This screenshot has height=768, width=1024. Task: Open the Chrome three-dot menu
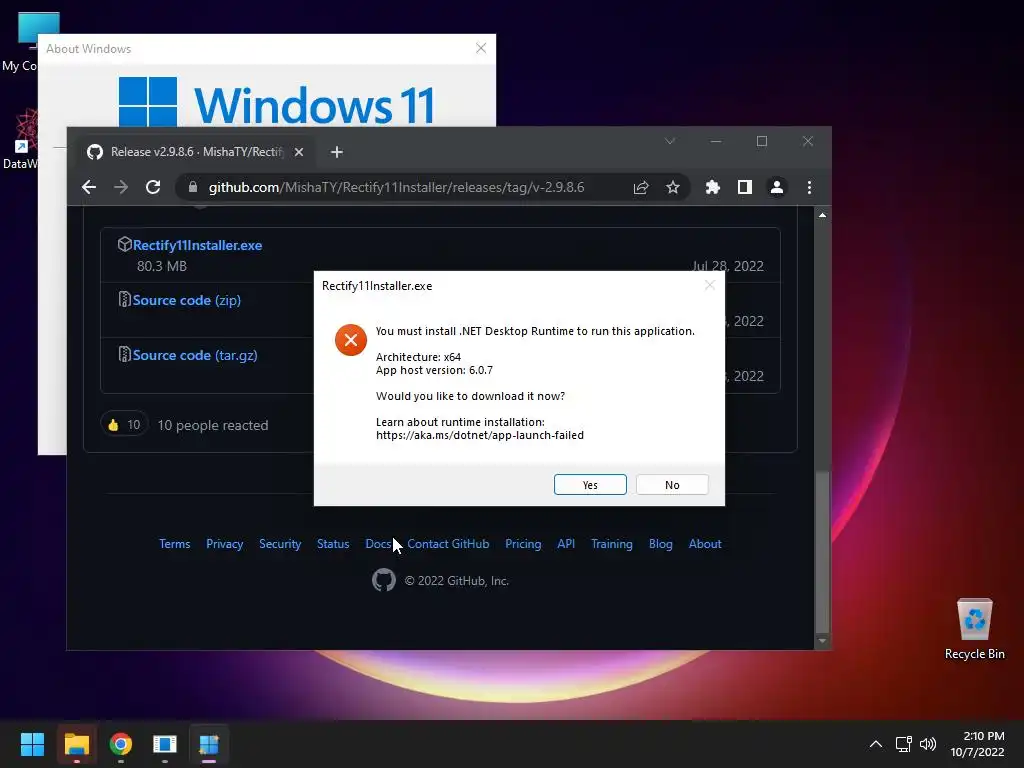pos(809,187)
